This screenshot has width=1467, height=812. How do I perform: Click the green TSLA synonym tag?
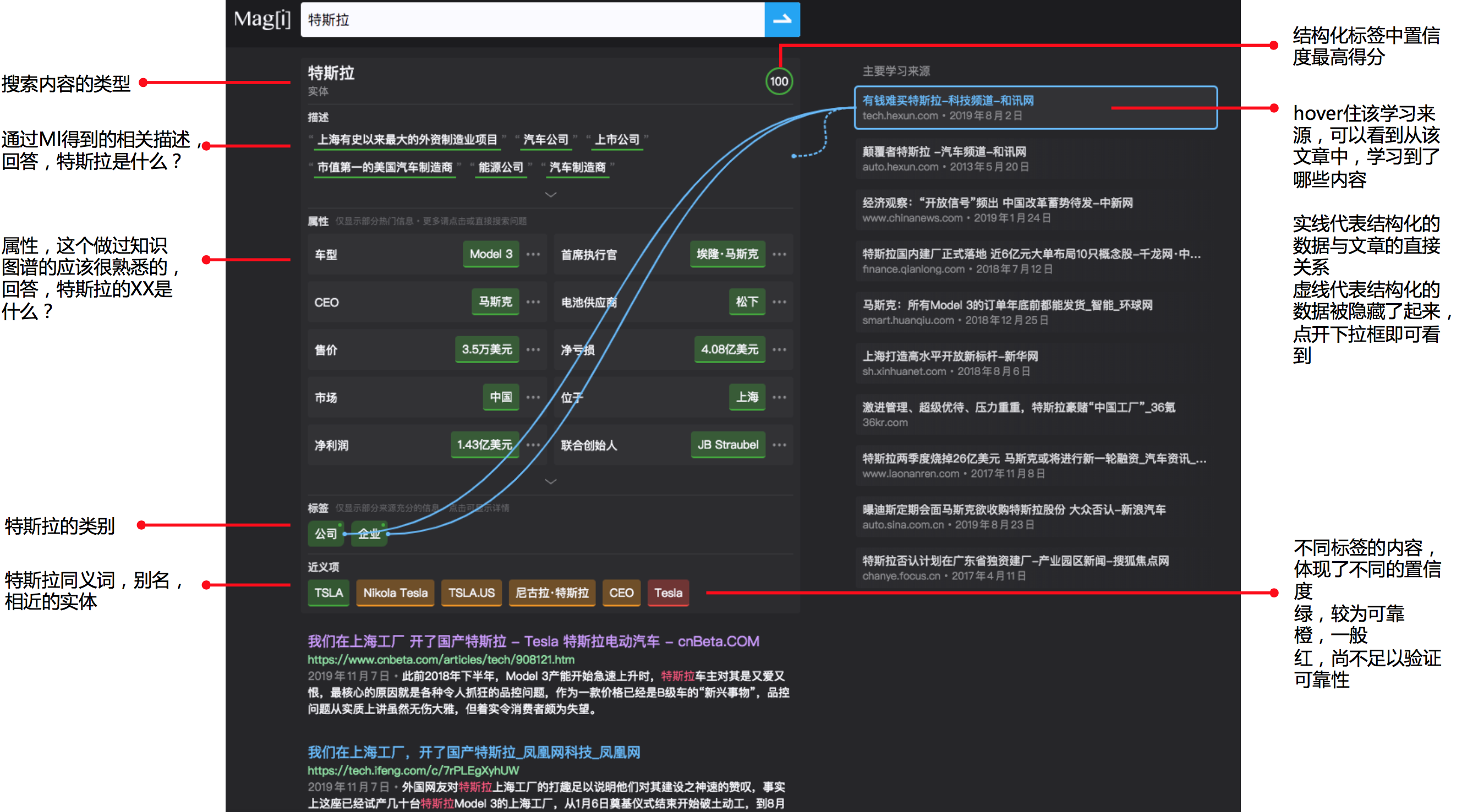coord(329,593)
